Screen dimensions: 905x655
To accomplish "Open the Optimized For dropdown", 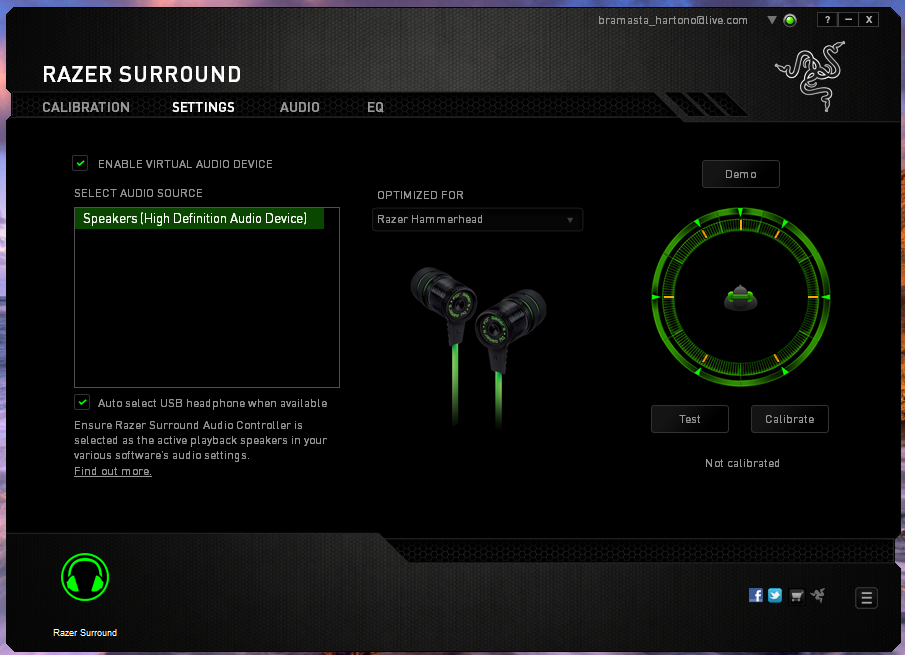I will pyautogui.click(x=571, y=219).
